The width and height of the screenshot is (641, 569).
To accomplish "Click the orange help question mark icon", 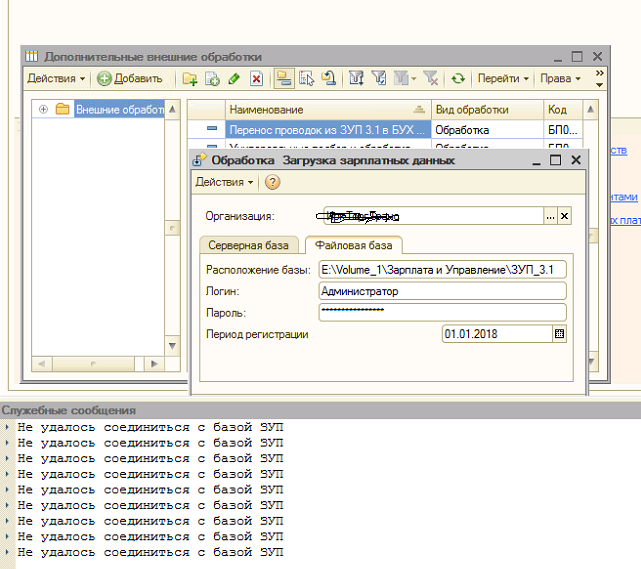I will [x=272, y=182].
